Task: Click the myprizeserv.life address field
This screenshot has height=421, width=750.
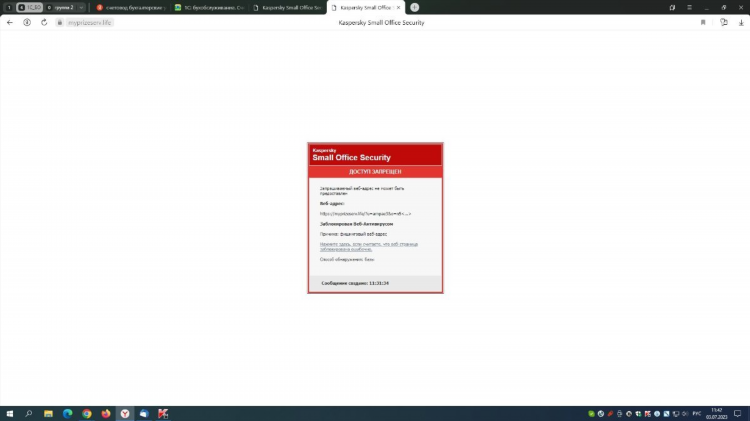Action: [89, 22]
